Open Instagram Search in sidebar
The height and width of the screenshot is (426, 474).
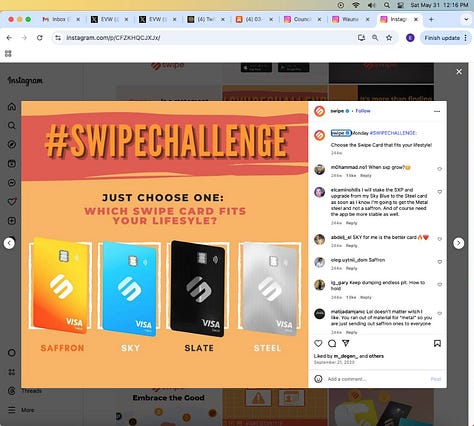[12, 126]
